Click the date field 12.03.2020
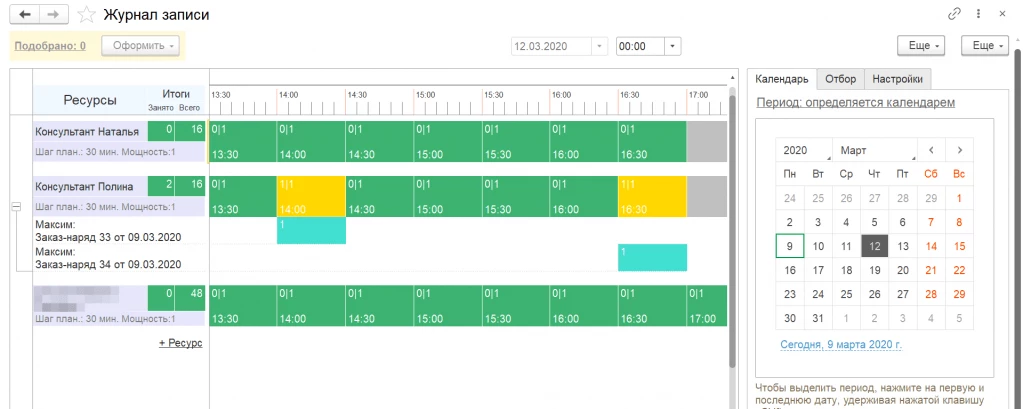Screen dimensions: 1023x409 click(x=551, y=46)
